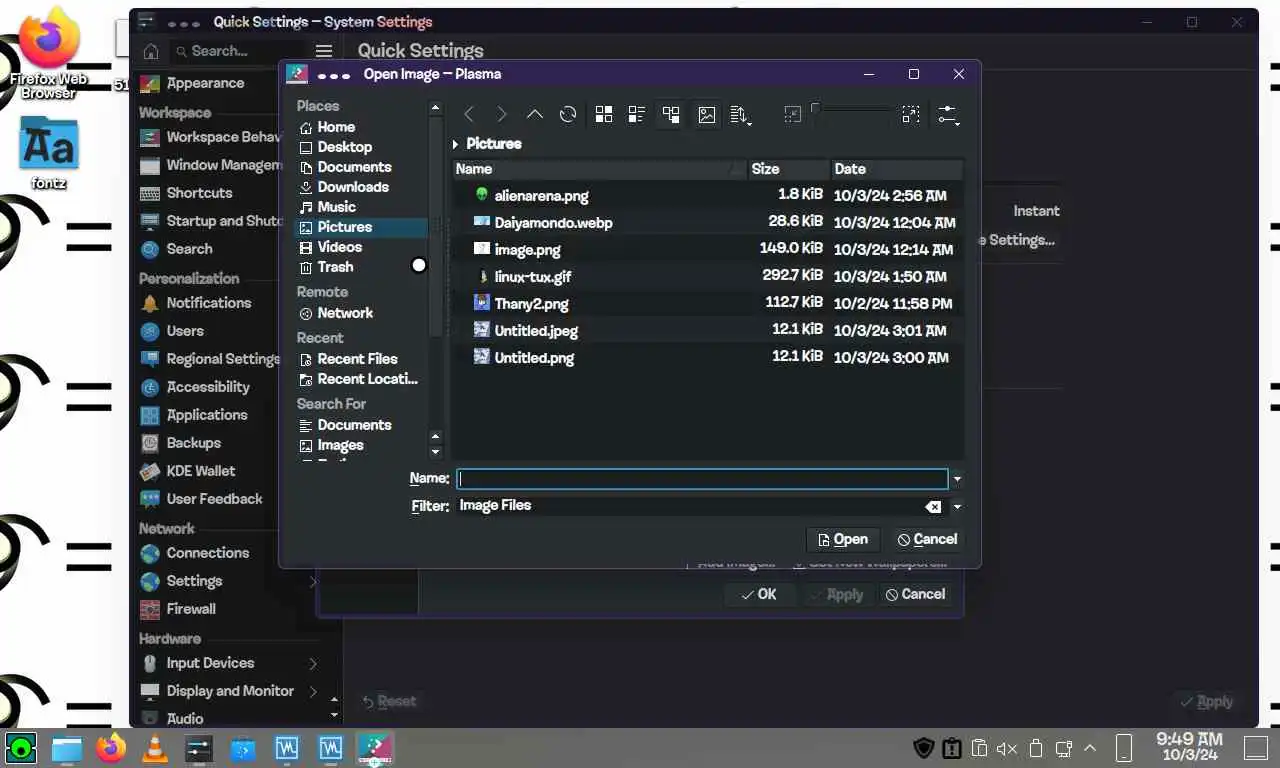This screenshot has width=1280, height=768.
Task: Open the Filter dropdown arrow
Action: [957, 507]
